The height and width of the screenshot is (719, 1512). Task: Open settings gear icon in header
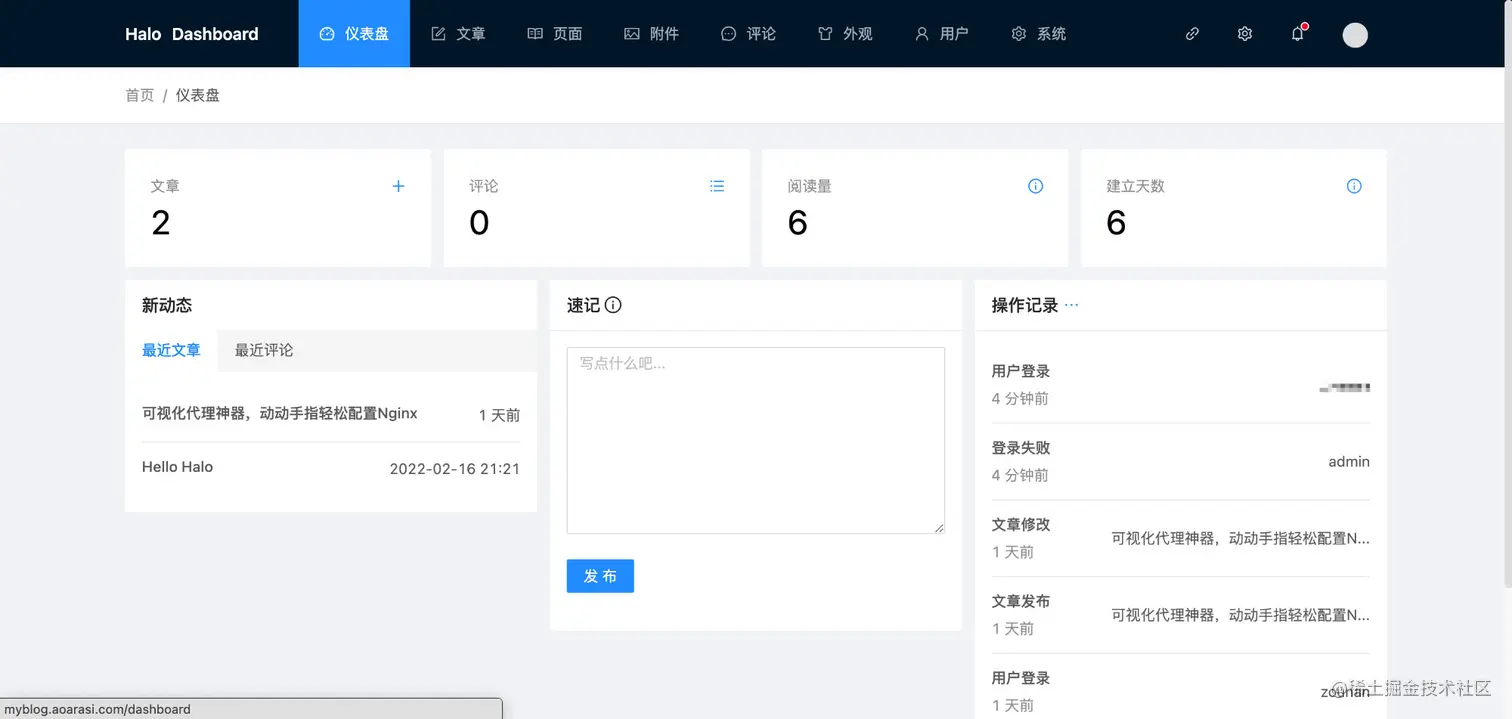[1245, 34]
